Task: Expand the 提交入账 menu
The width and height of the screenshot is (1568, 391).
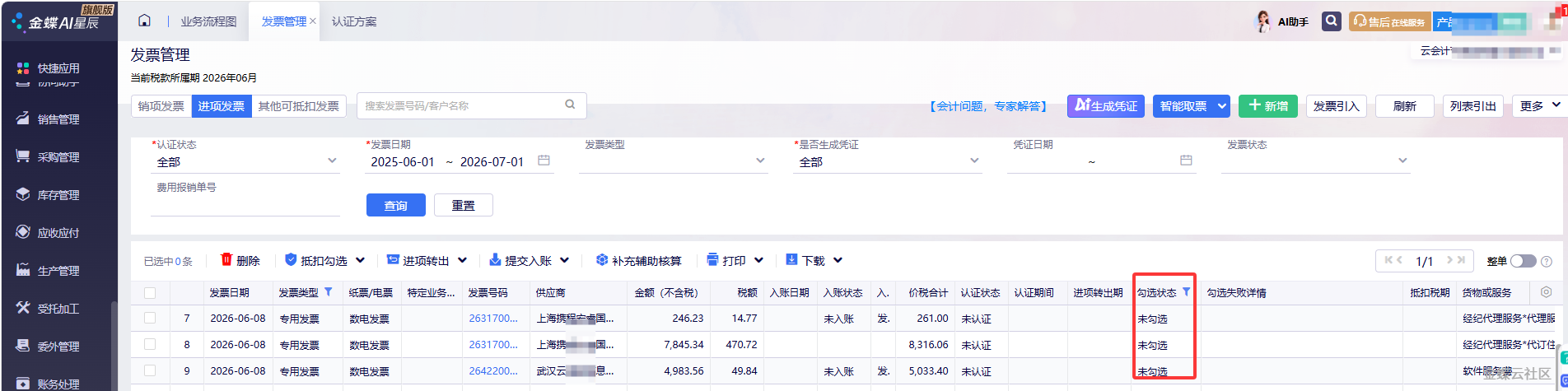Action: click(564, 260)
